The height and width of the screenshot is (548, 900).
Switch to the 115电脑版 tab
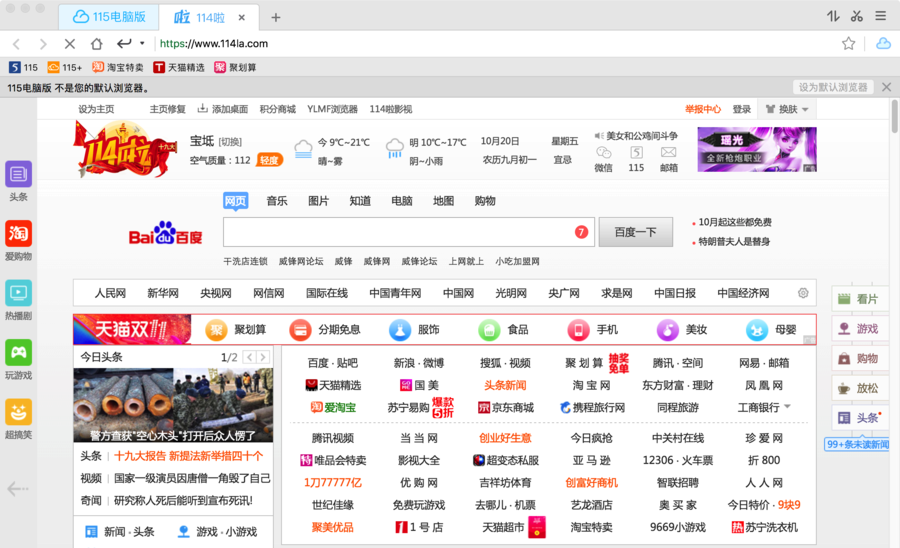[x=109, y=17]
